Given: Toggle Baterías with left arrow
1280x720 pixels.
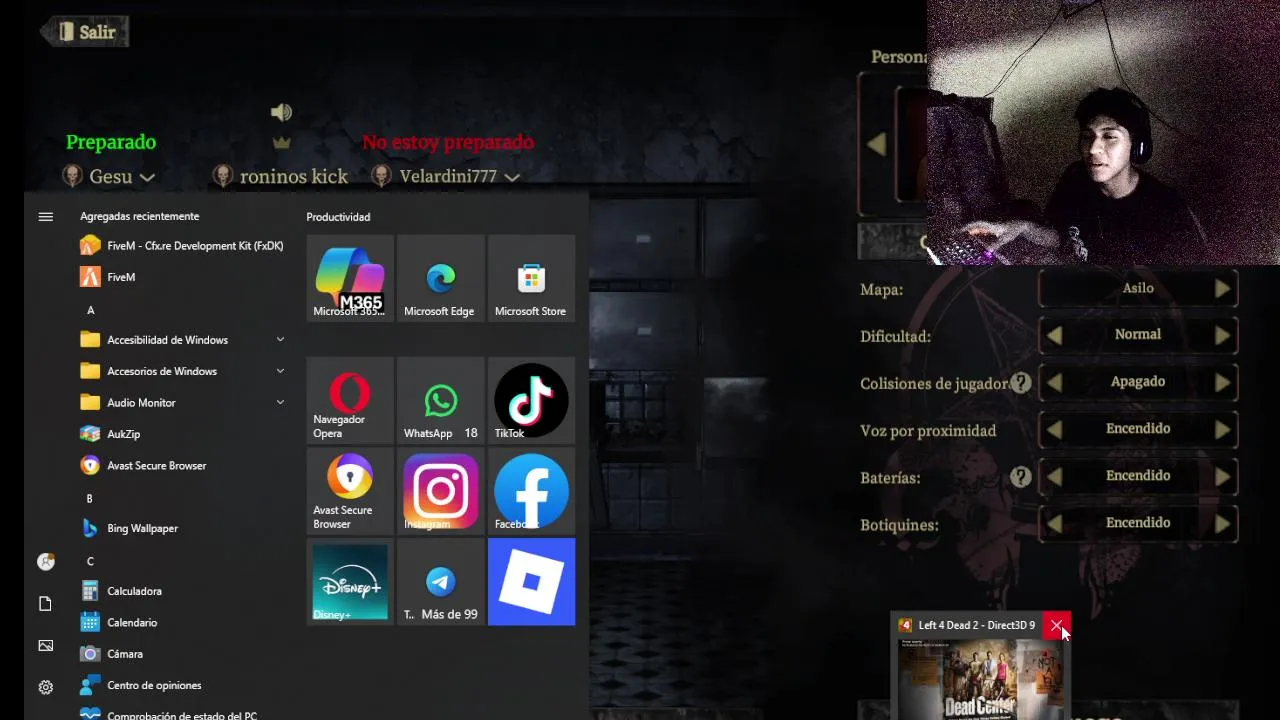Looking at the screenshot, I should pos(1054,477).
